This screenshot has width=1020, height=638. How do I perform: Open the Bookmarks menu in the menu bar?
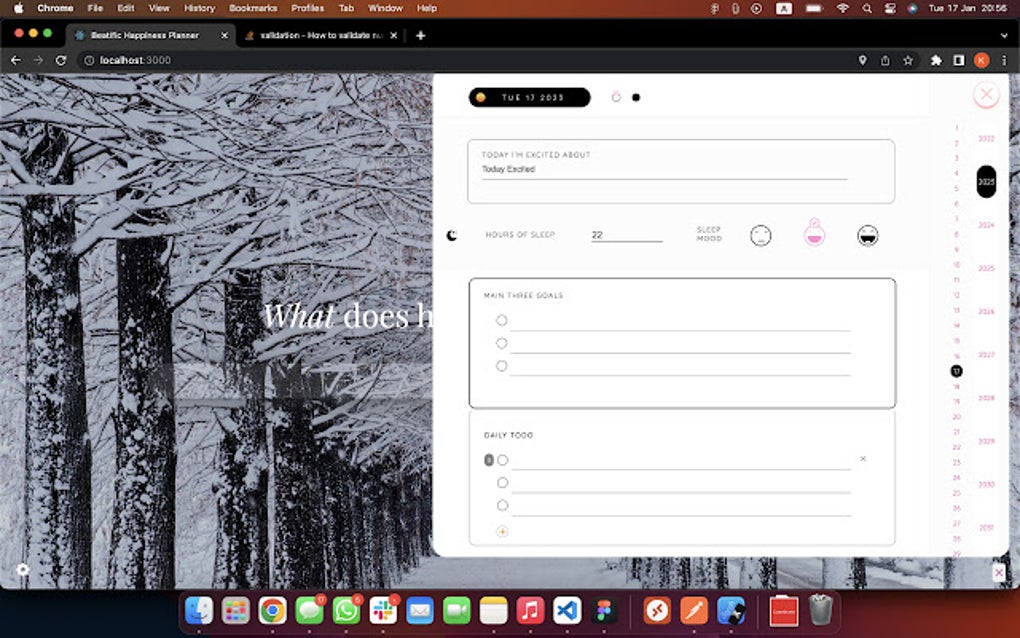tap(252, 8)
